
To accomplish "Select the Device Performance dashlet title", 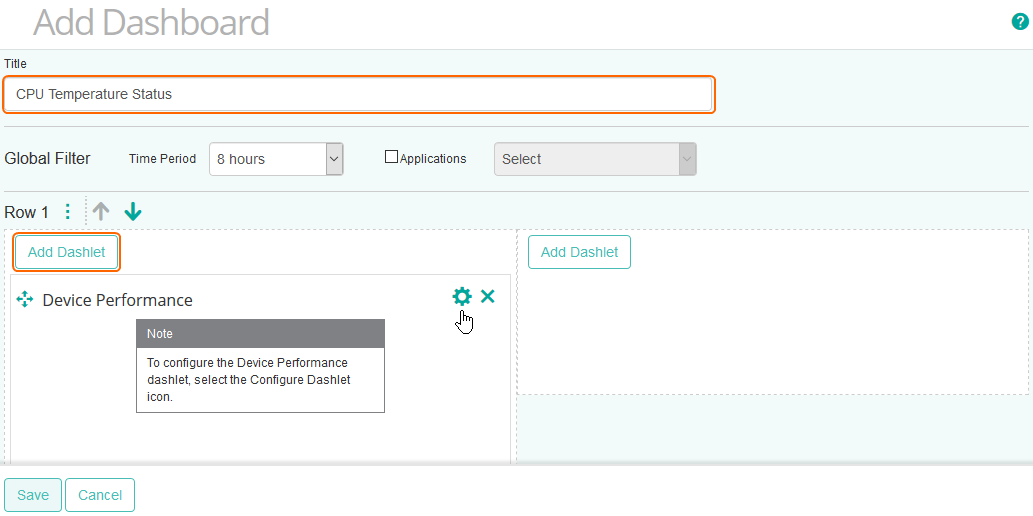I will click(117, 300).
